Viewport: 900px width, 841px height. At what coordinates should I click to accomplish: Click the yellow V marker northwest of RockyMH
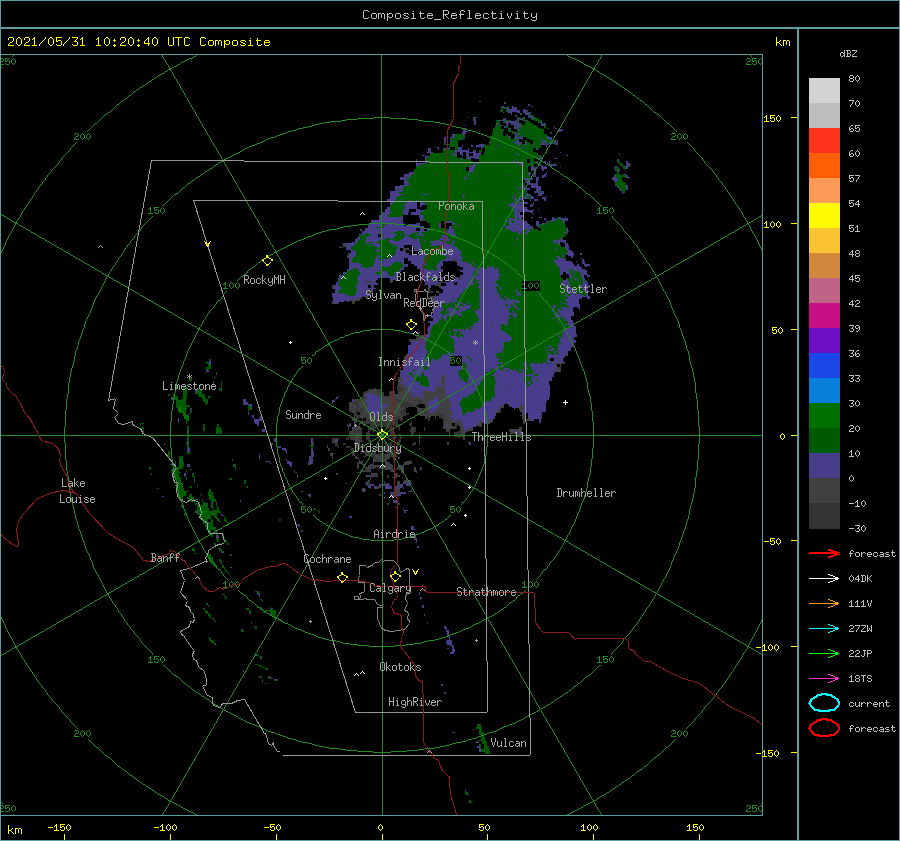point(208,244)
